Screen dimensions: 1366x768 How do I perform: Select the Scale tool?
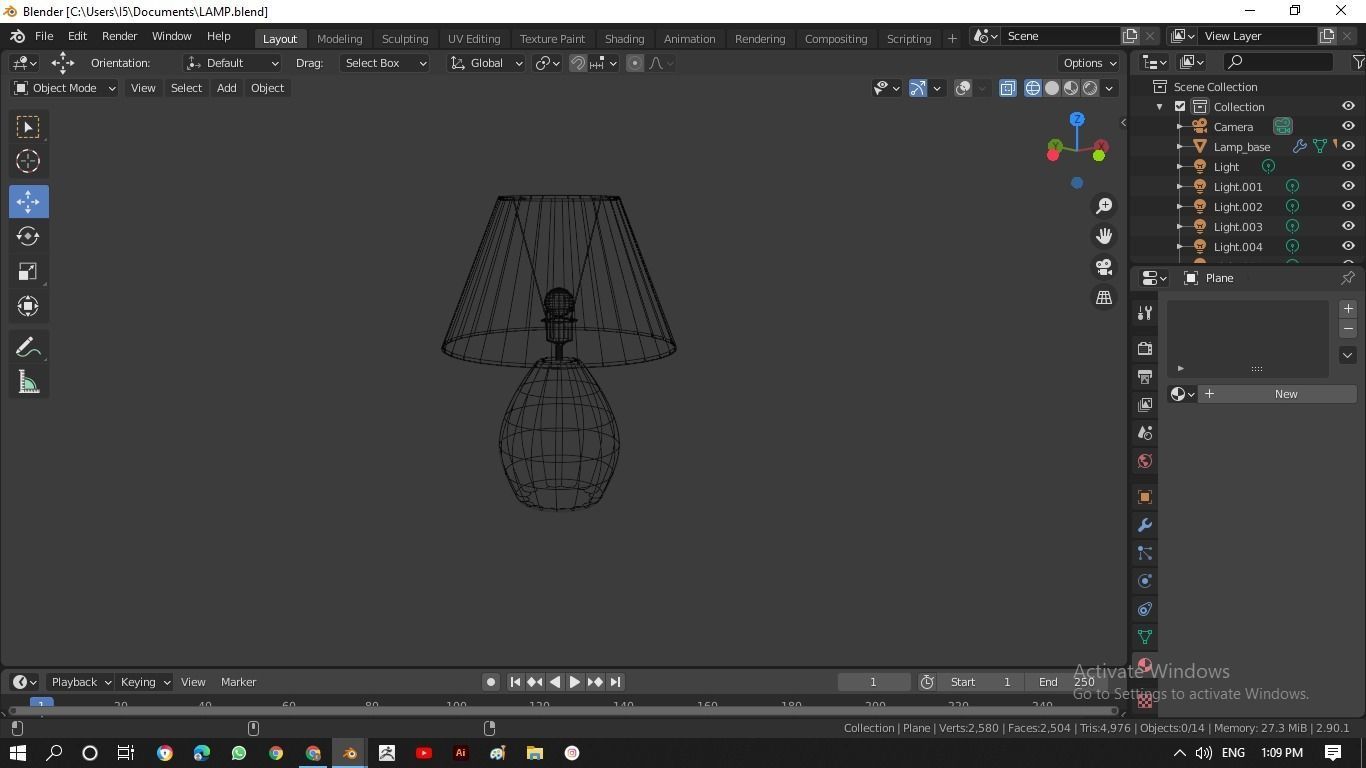28,271
